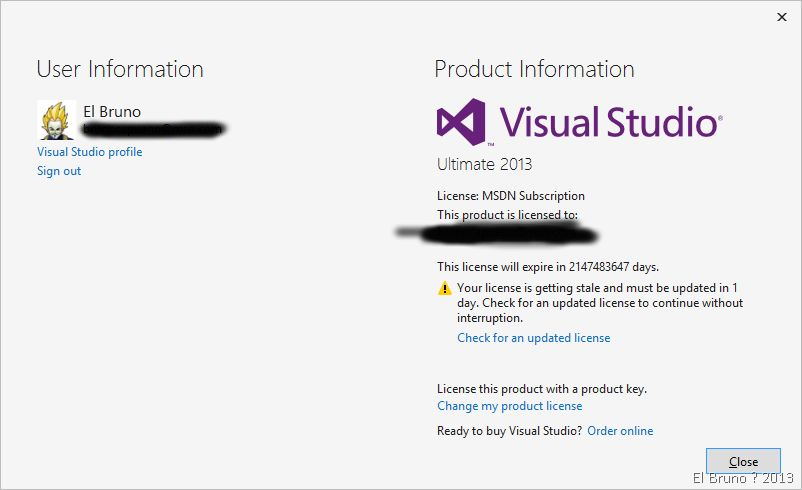Follow the Order online link

coord(620,431)
